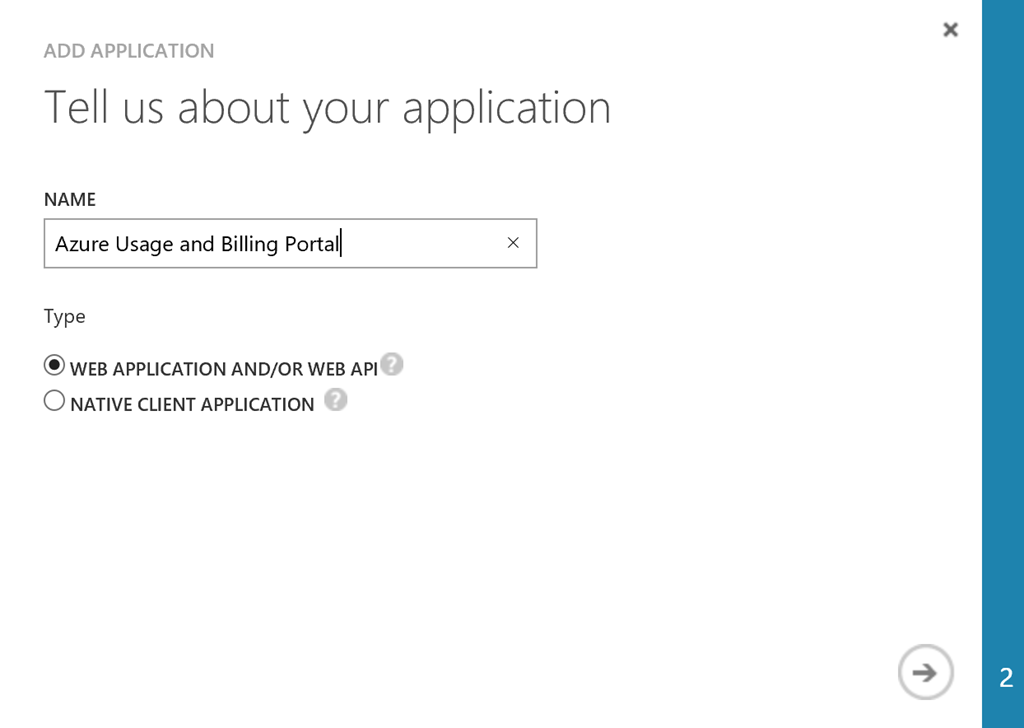Close the Add Application dialog
Viewport: 1024px width, 728px height.
tap(950, 30)
